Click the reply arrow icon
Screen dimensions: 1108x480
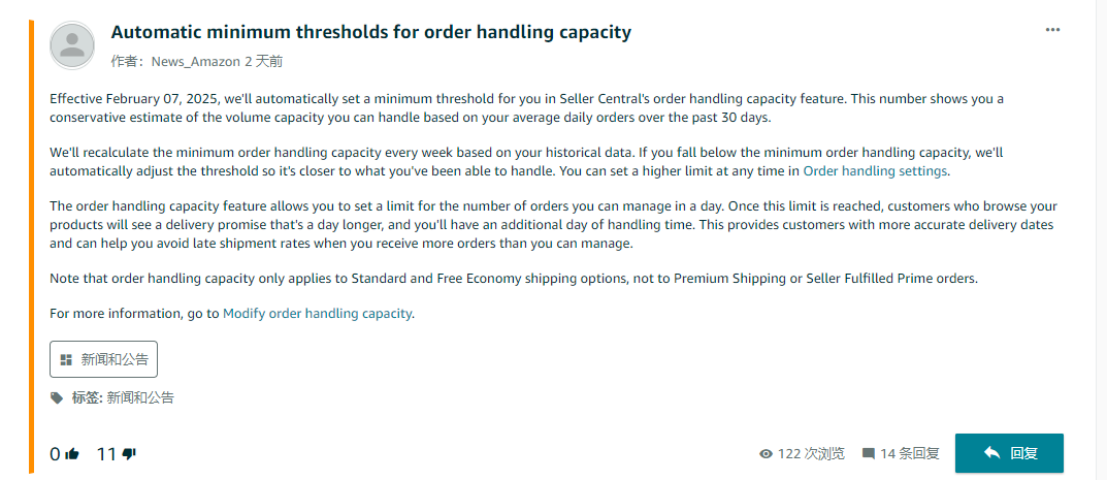tap(991, 453)
